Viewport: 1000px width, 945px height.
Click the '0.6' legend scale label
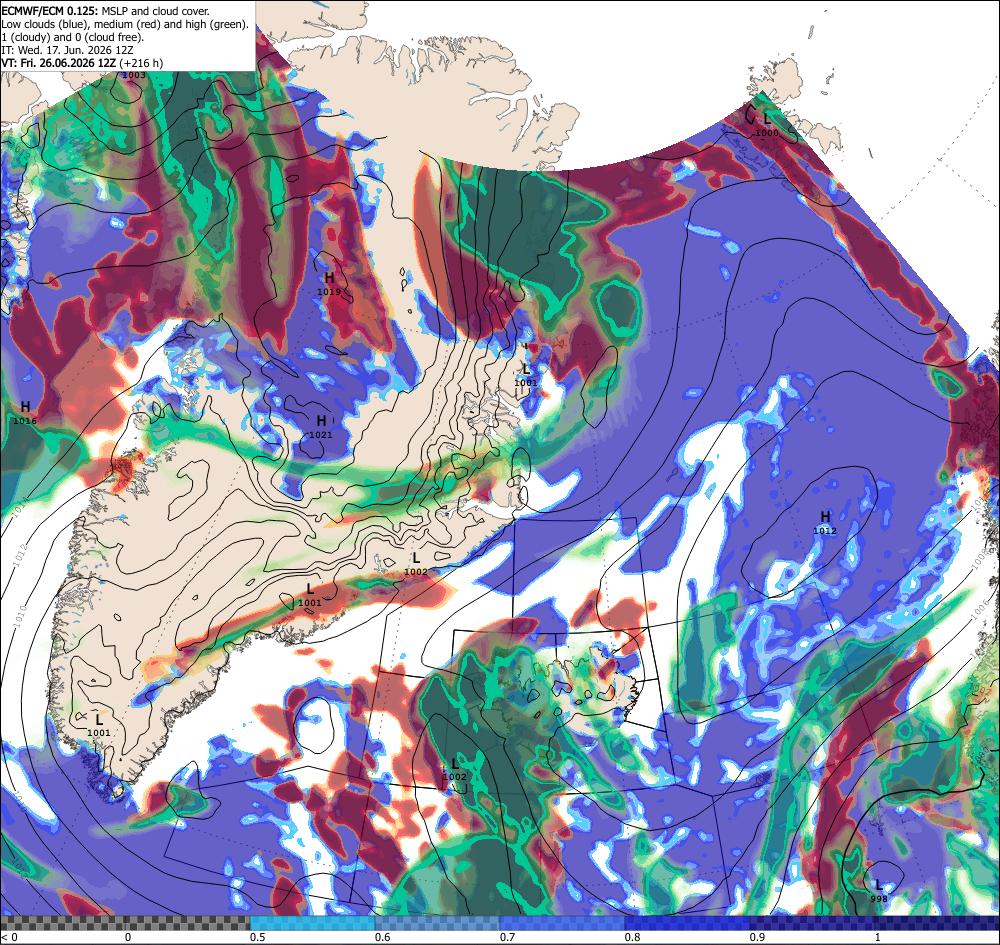click(383, 937)
